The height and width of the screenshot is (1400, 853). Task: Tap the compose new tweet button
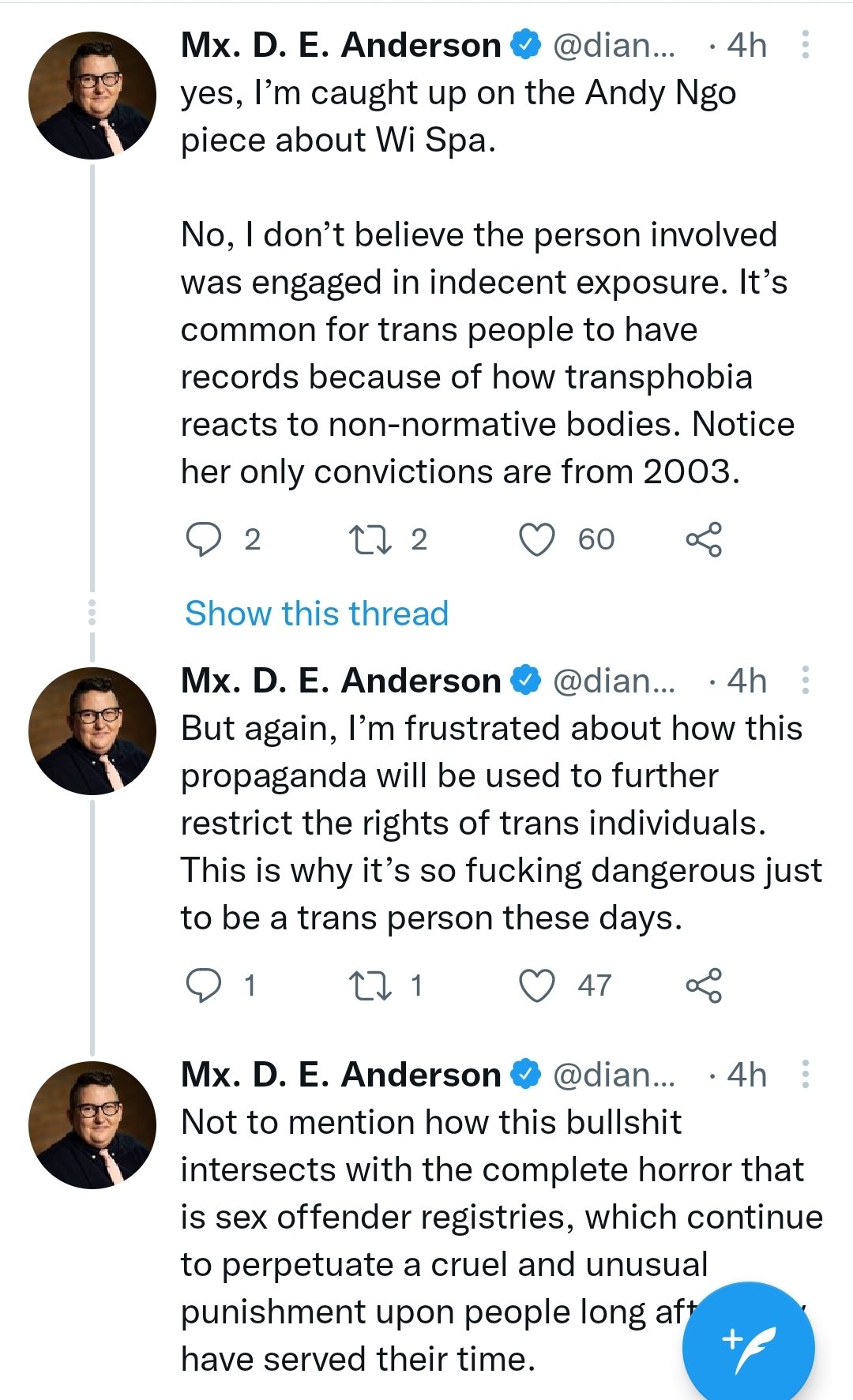(748, 1340)
